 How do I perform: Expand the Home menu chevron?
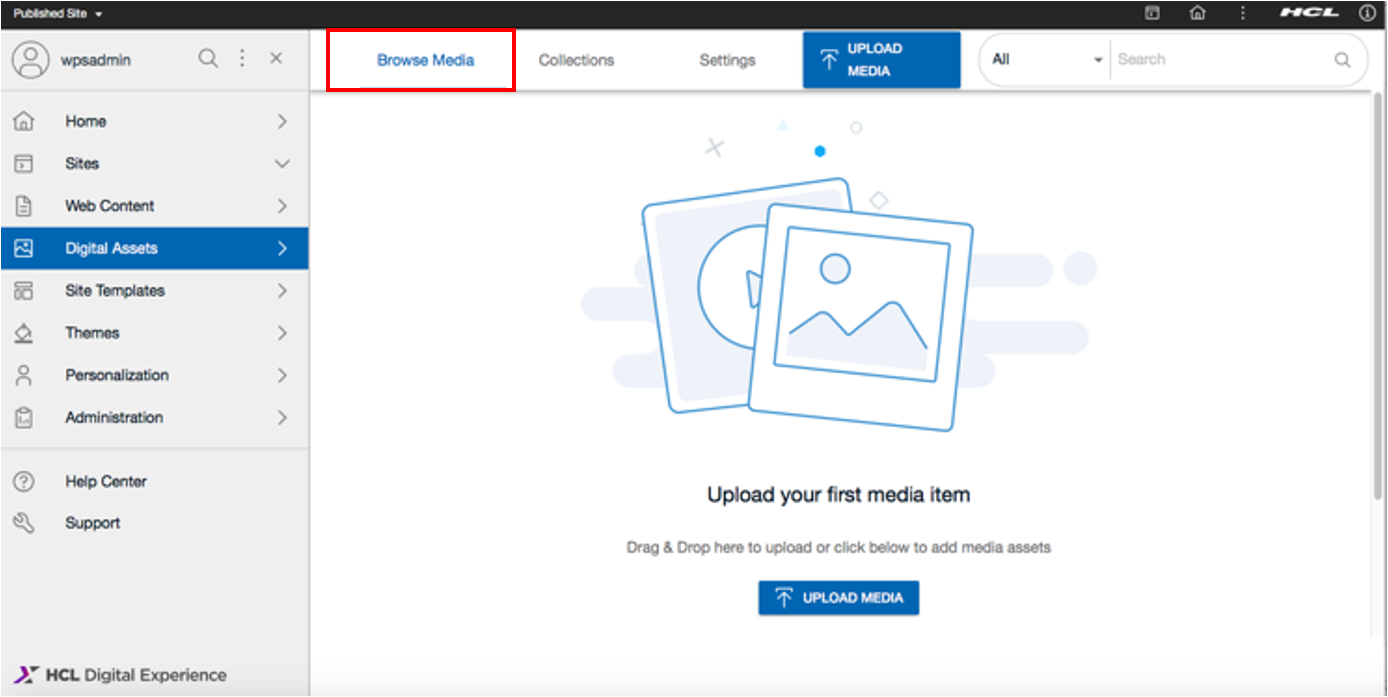282,121
